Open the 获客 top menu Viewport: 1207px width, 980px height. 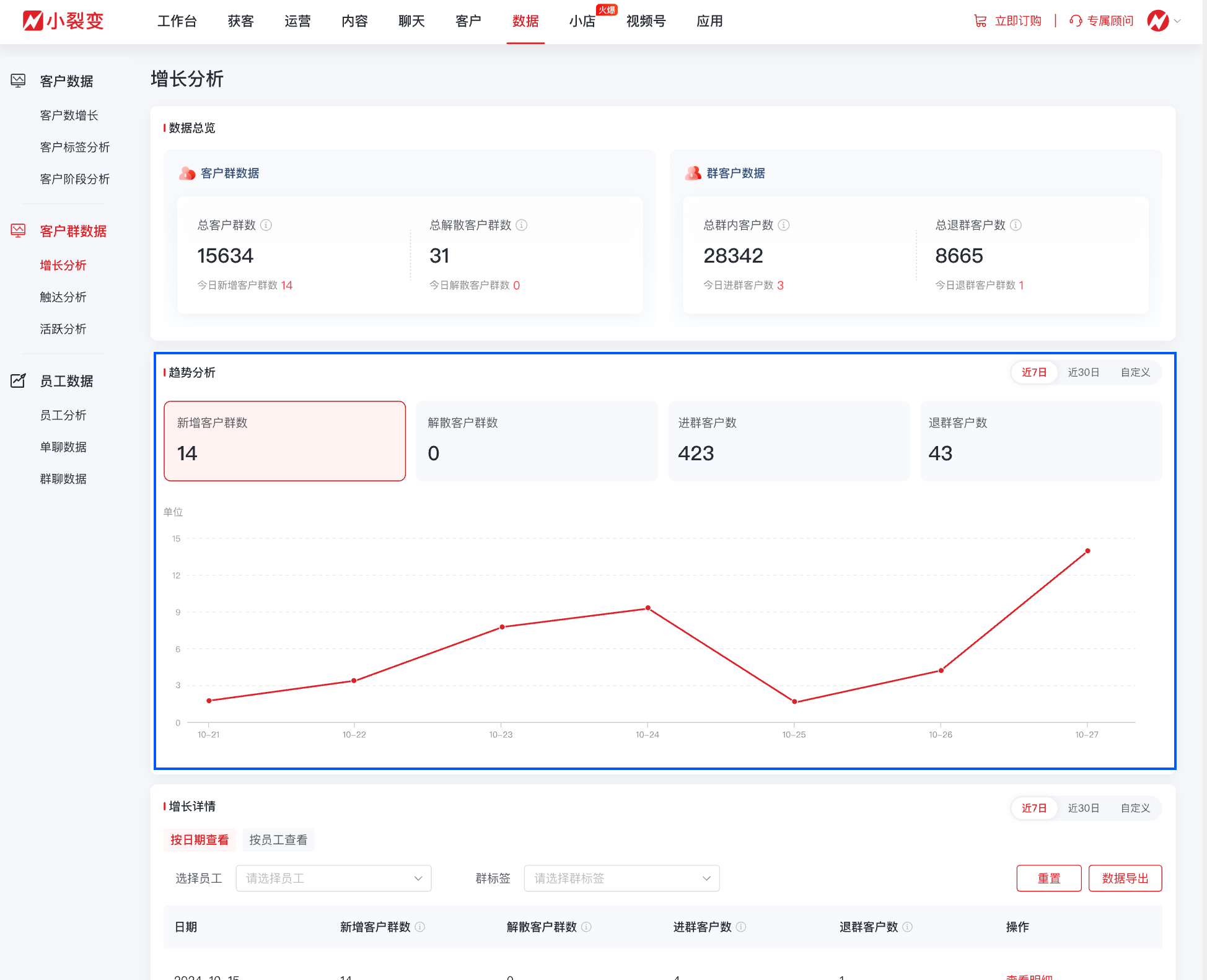click(240, 21)
